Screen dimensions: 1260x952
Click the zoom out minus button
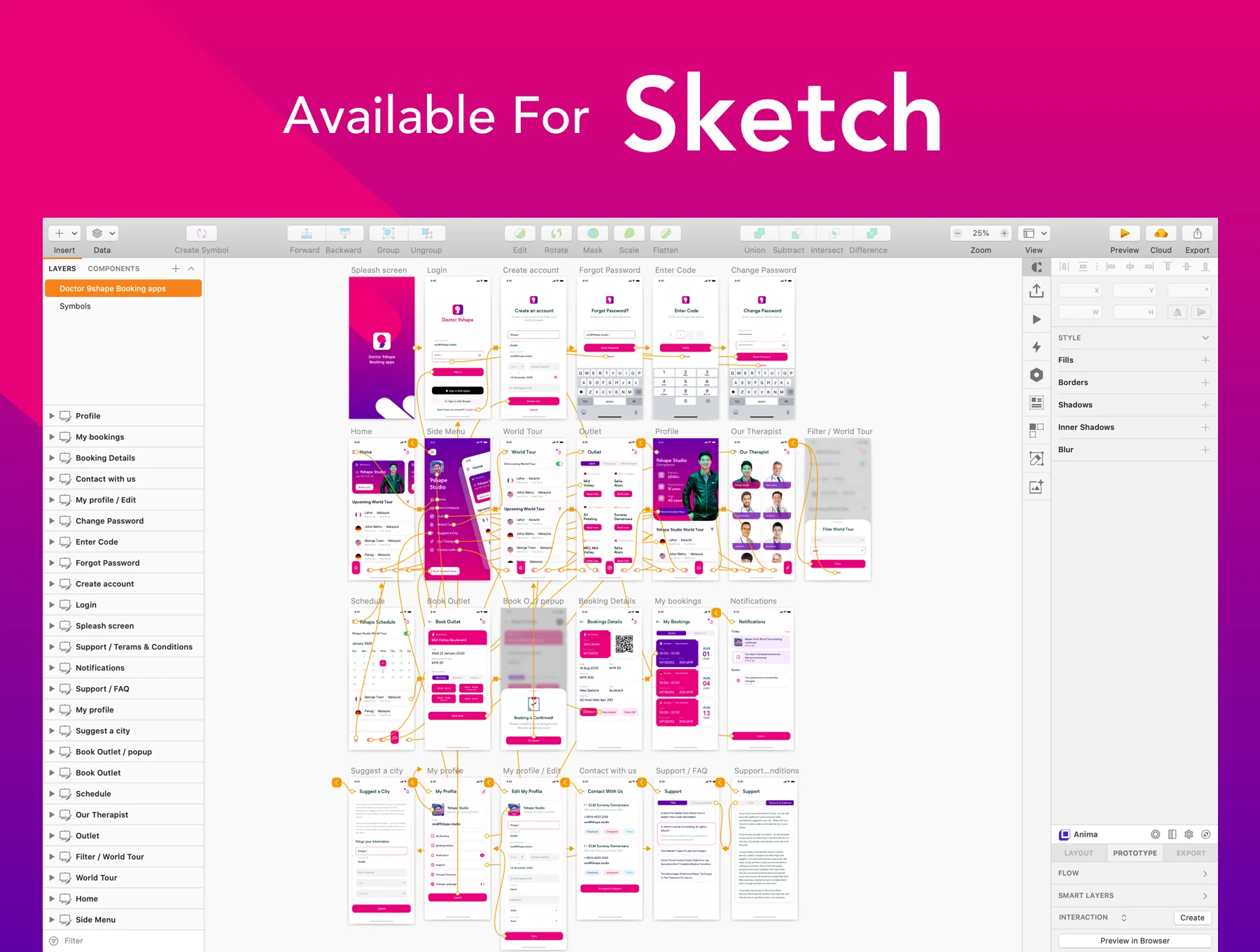(x=957, y=233)
